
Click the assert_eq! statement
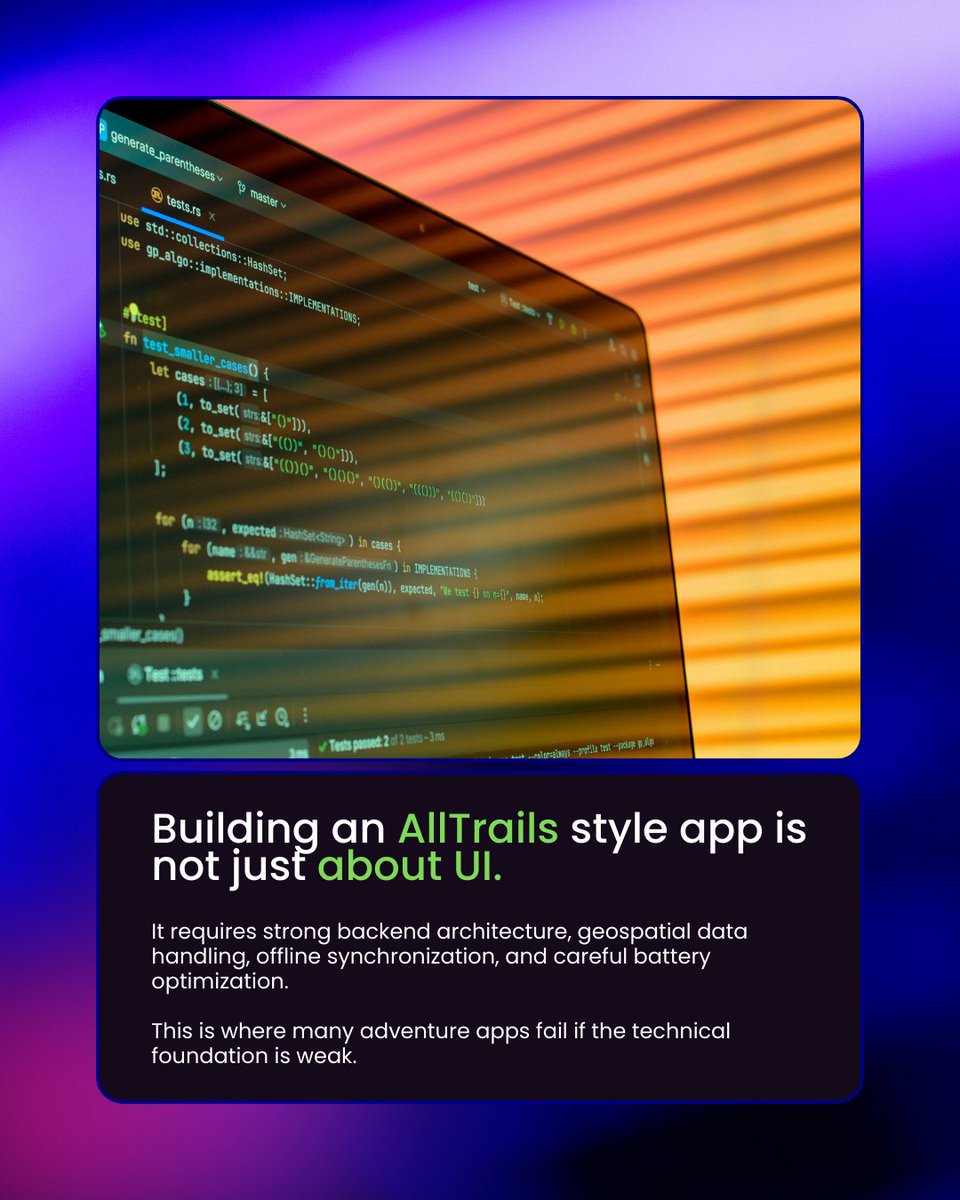click(374, 585)
